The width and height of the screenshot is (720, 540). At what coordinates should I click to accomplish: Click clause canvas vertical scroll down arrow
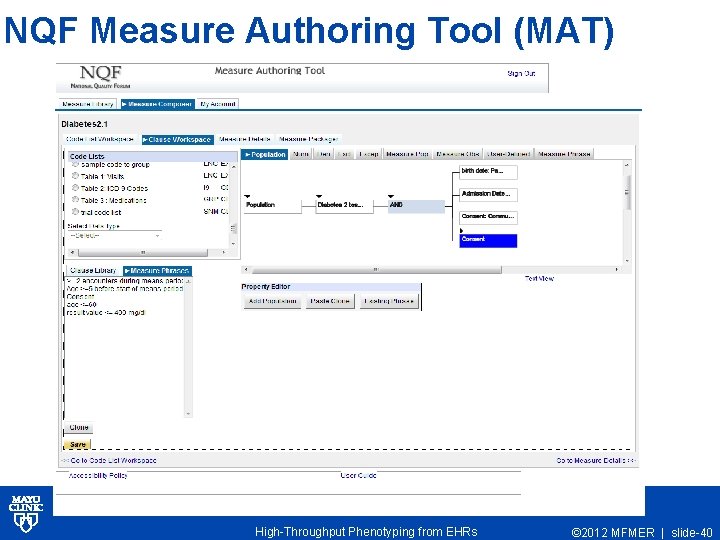pos(627,261)
